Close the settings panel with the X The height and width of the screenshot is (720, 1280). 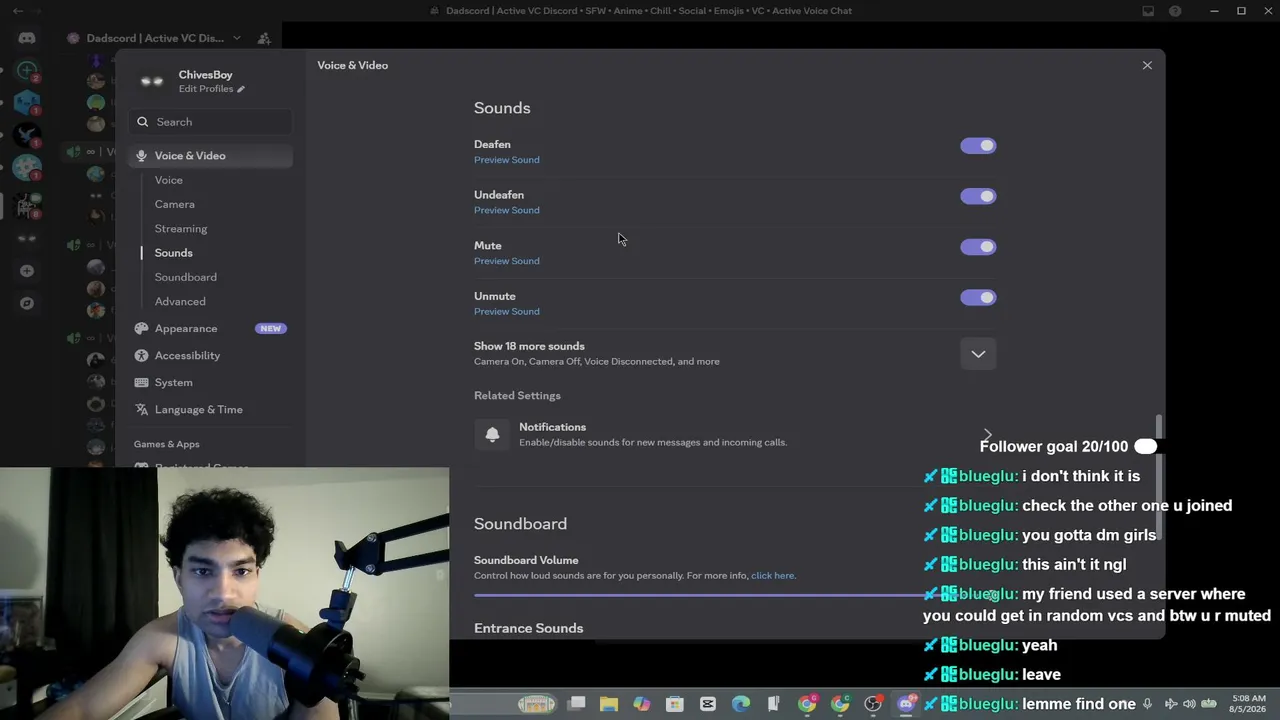click(1147, 65)
